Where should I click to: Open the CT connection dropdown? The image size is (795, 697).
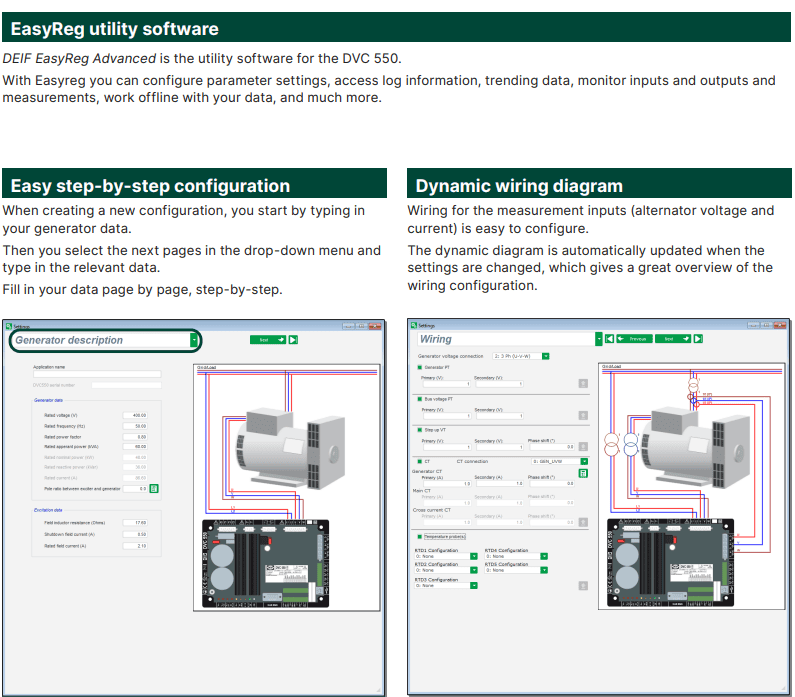[x=583, y=461]
